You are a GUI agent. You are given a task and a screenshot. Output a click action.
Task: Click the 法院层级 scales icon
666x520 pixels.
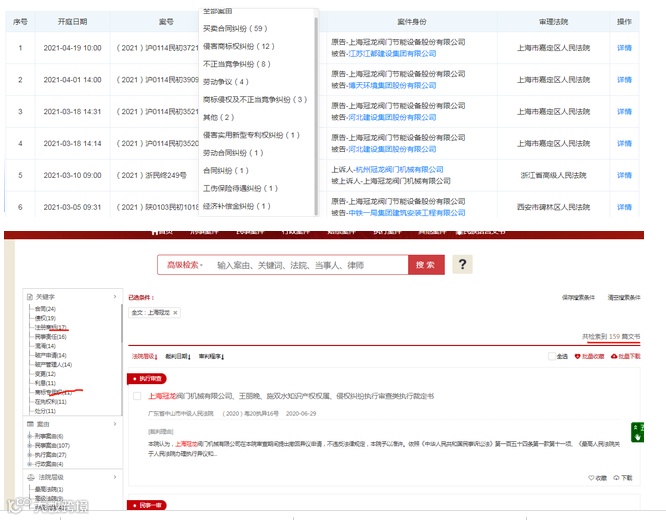tap(31, 477)
